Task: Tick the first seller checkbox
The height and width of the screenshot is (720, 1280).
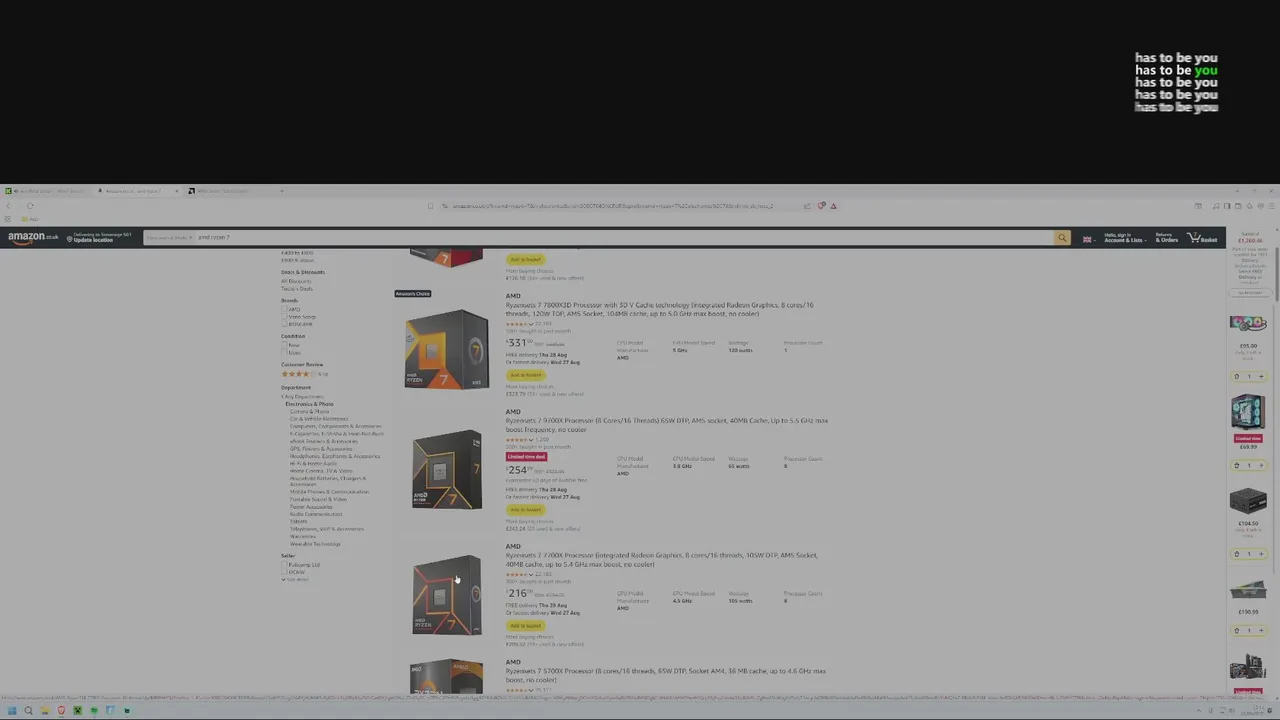Action: point(284,565)
